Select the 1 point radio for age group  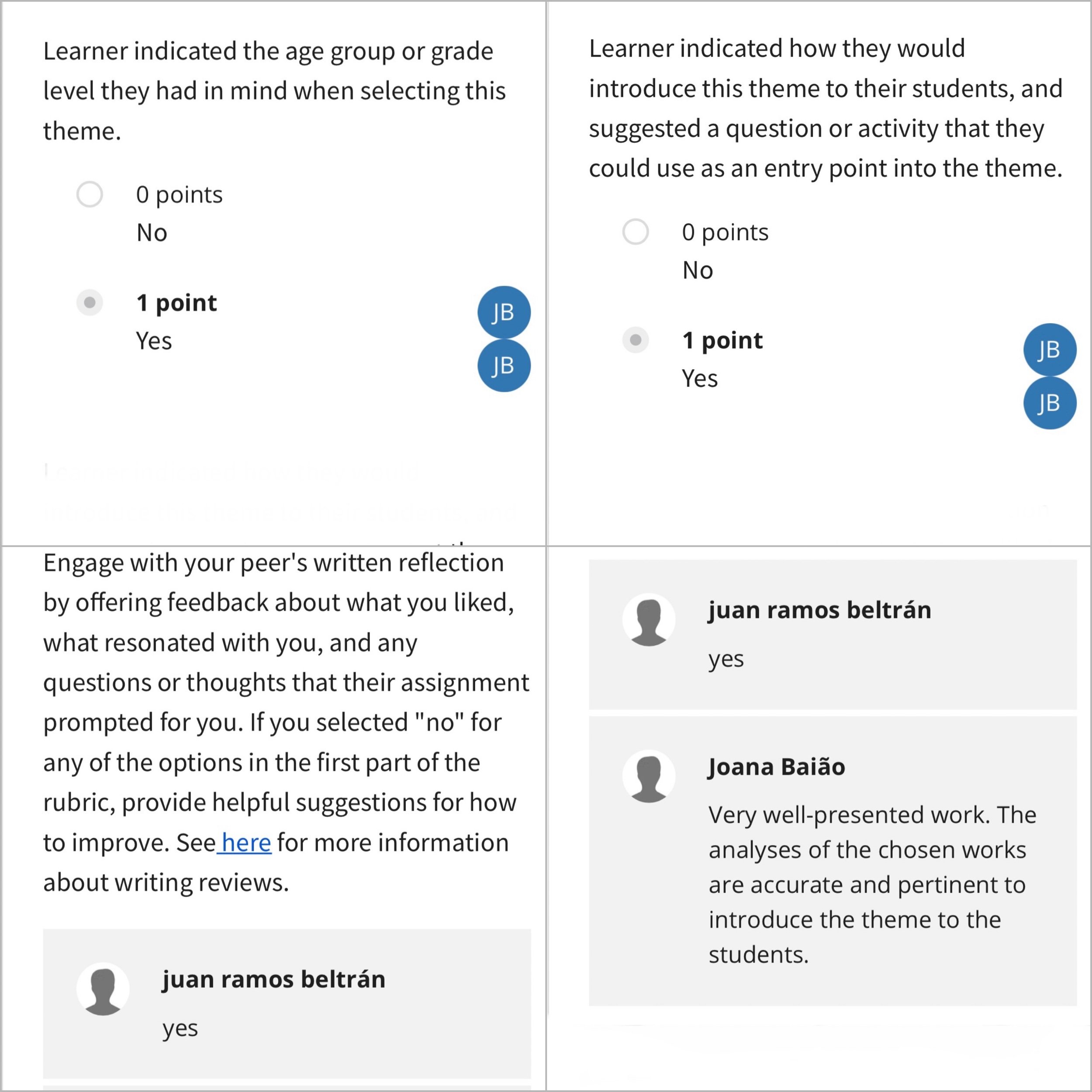[x=89, y=302]
